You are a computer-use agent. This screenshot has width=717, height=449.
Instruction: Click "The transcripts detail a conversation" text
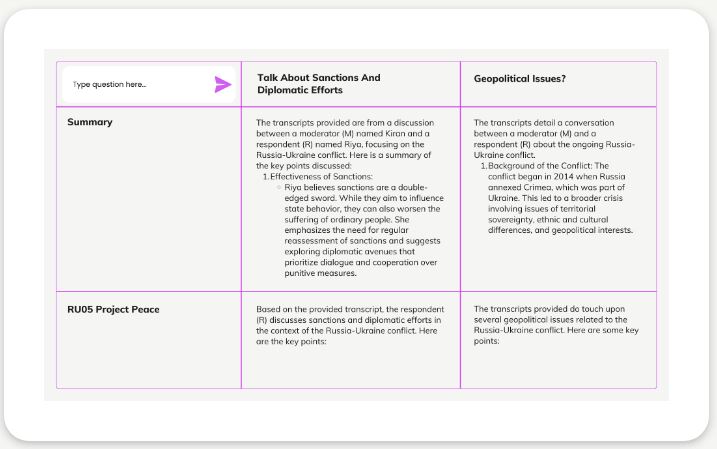click(x=537, y=121)
